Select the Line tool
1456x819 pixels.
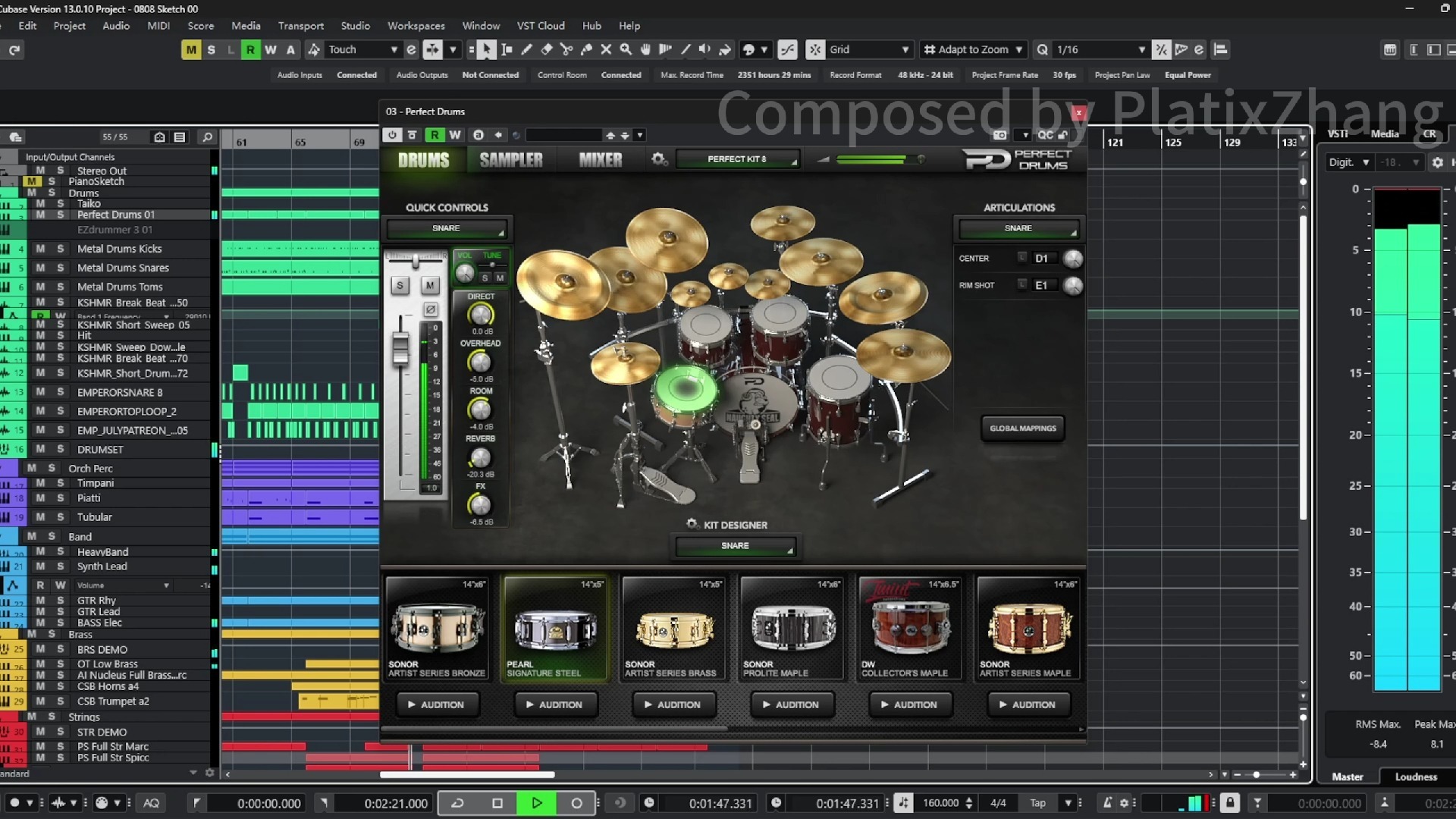click(x=686, y=50)
